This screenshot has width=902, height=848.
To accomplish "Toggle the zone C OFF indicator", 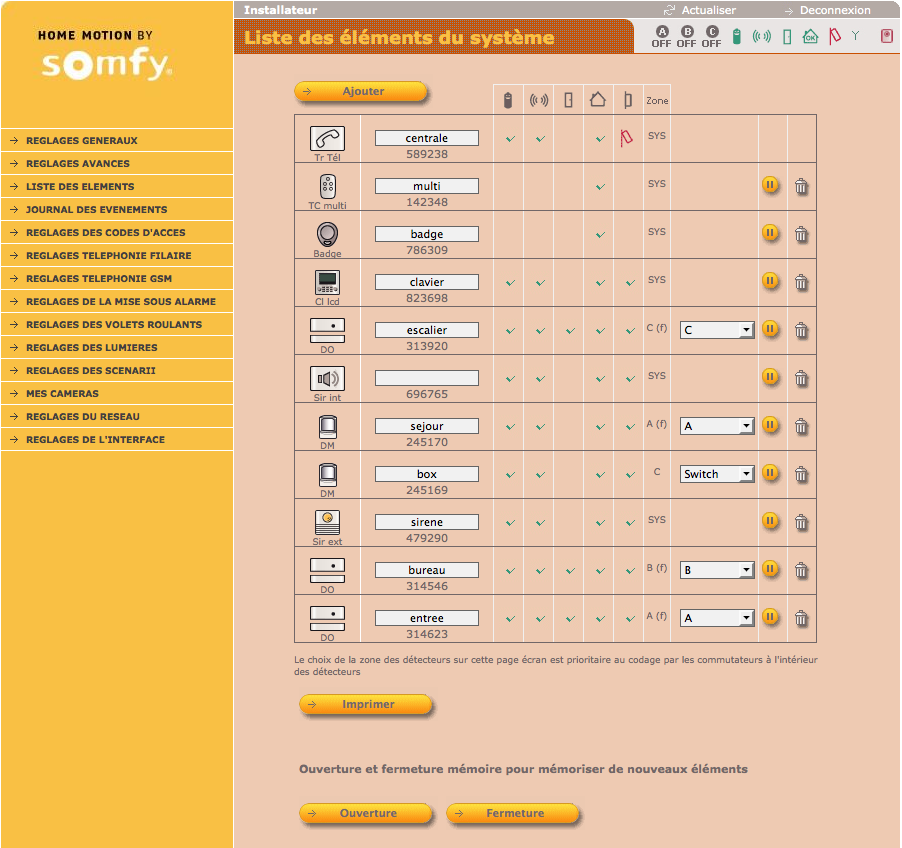I will tap(711, 37).
